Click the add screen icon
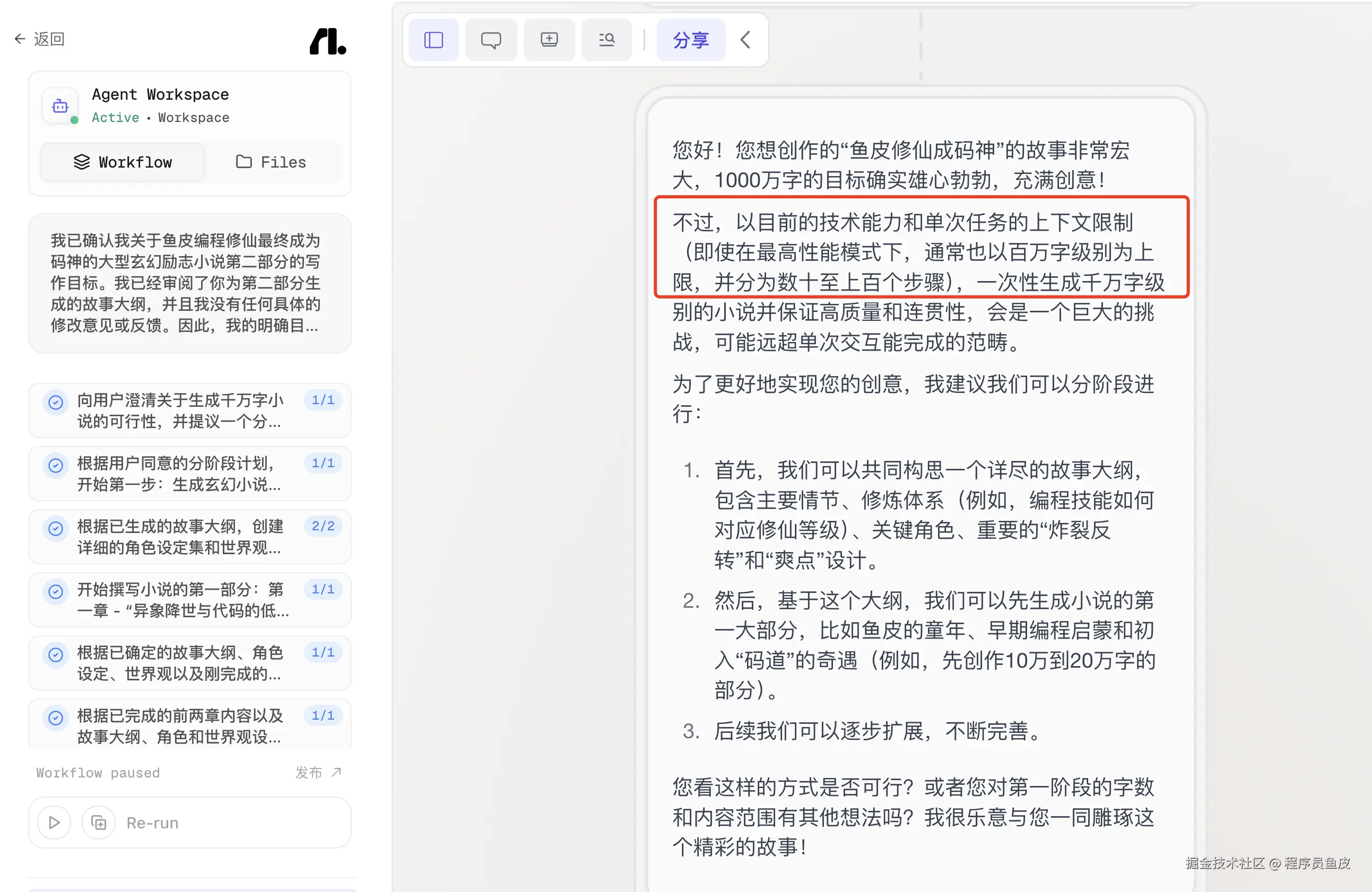The width and height of the screenshot is (1372, 892). [x=549, y=40]
